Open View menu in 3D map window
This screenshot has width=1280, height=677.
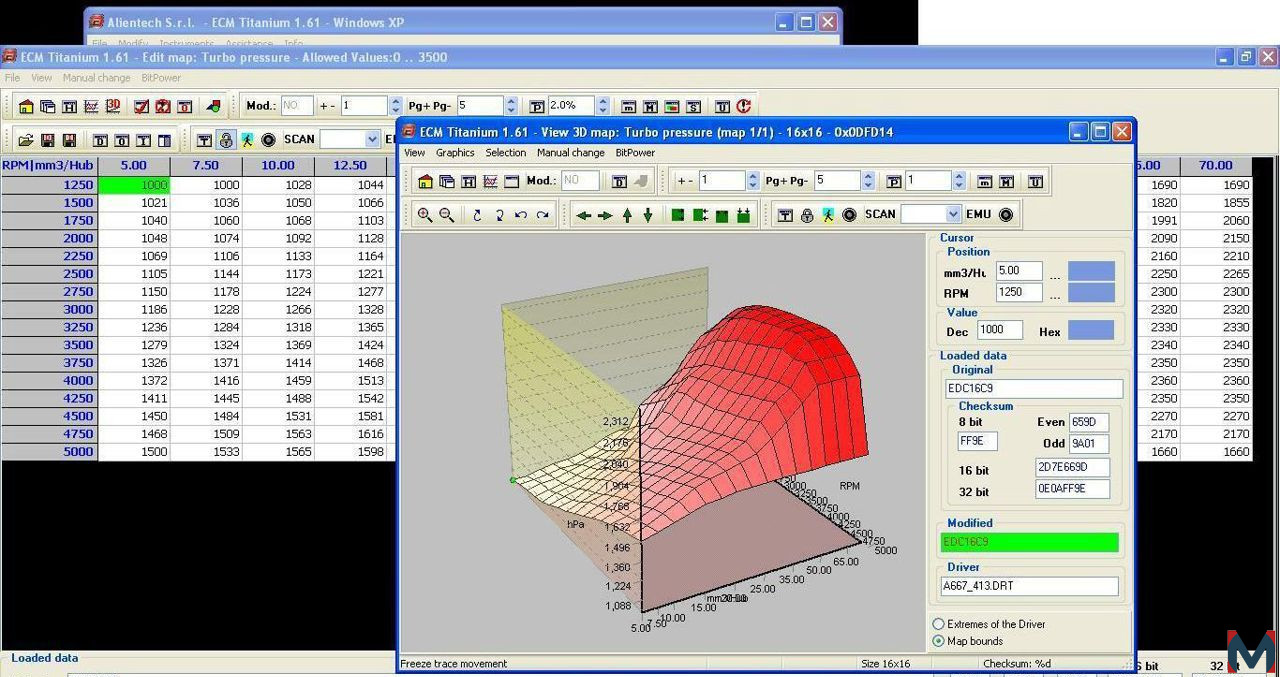414,153
